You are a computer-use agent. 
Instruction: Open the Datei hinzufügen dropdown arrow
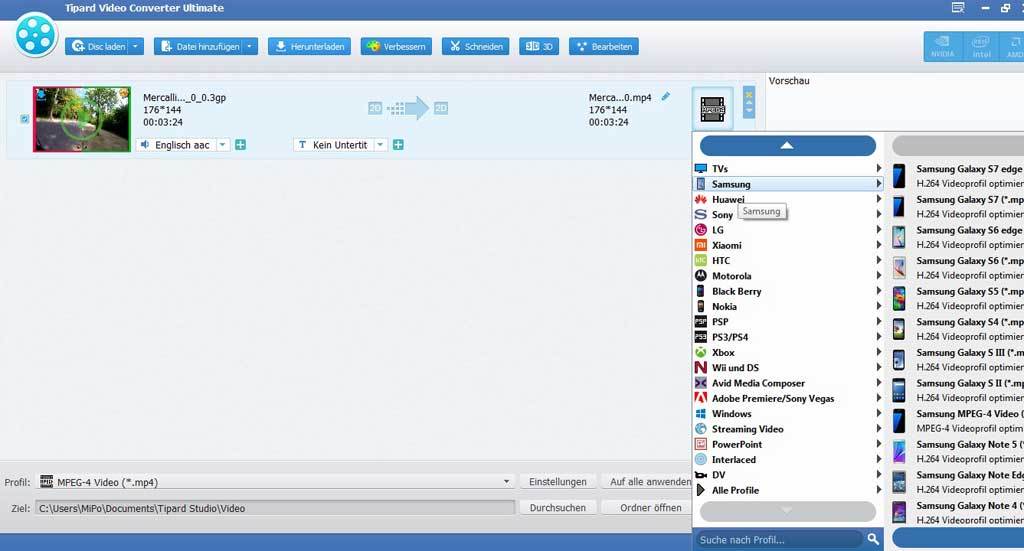[x=250, y=46]
